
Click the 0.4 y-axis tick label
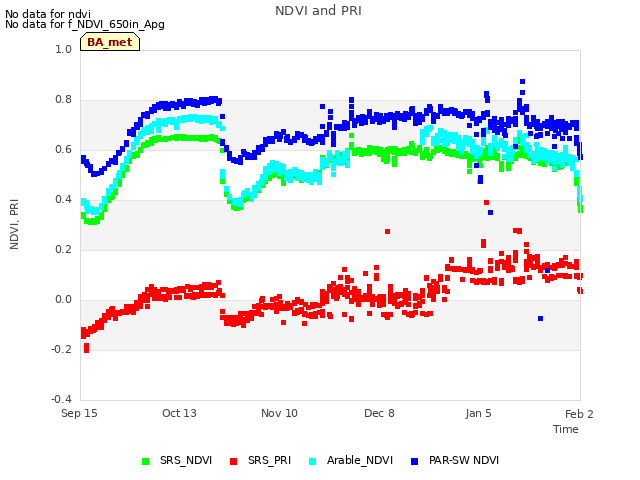click(63, 200)
